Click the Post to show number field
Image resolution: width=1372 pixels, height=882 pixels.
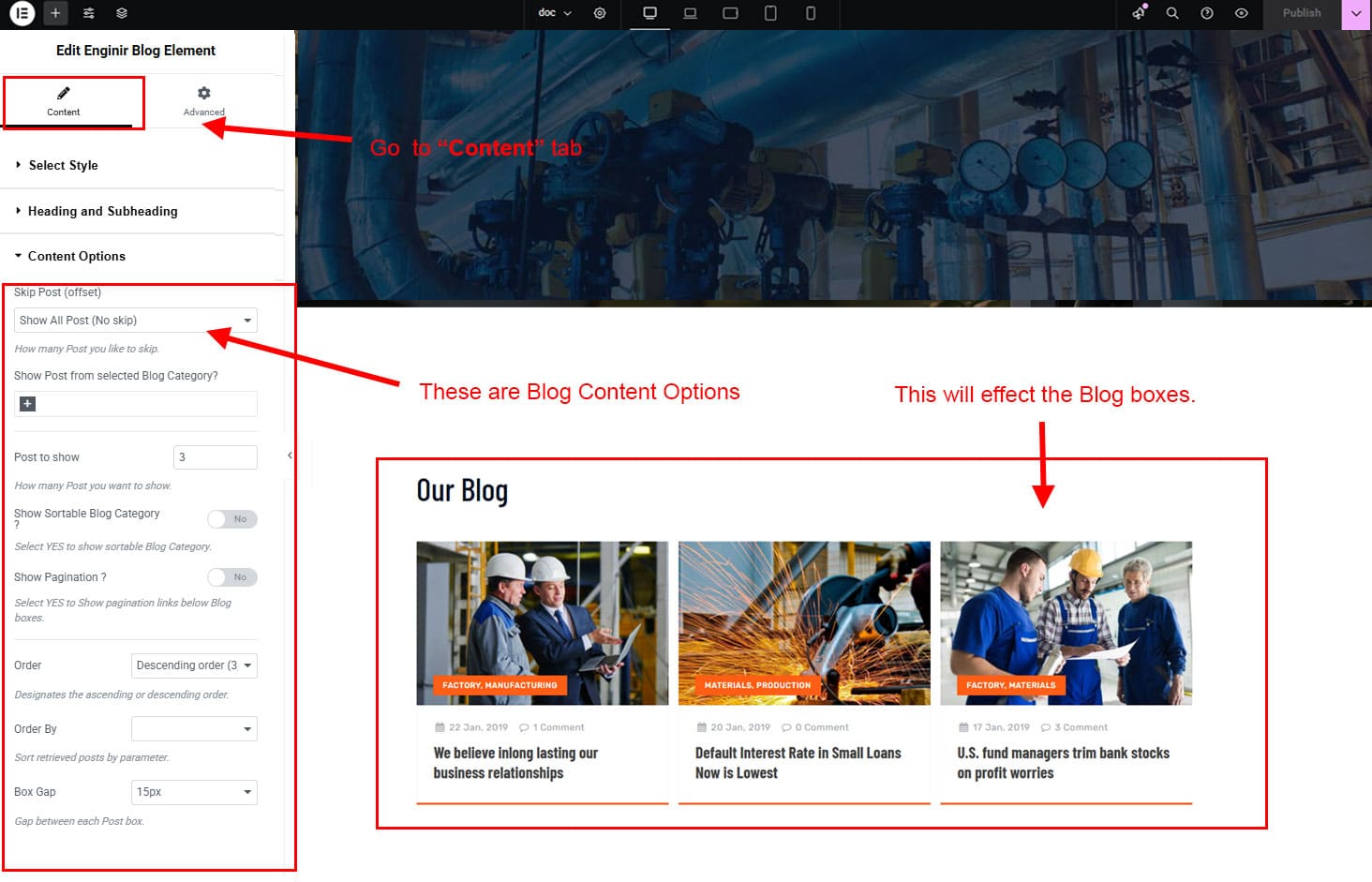coord(215,457)
